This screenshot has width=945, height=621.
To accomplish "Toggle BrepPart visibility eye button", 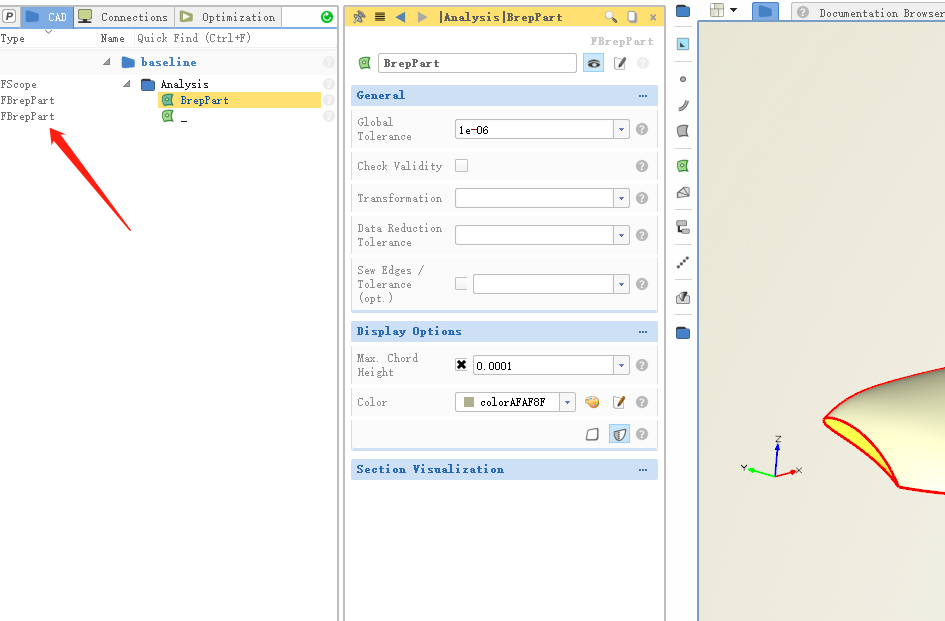I will (x=594, y=63).
